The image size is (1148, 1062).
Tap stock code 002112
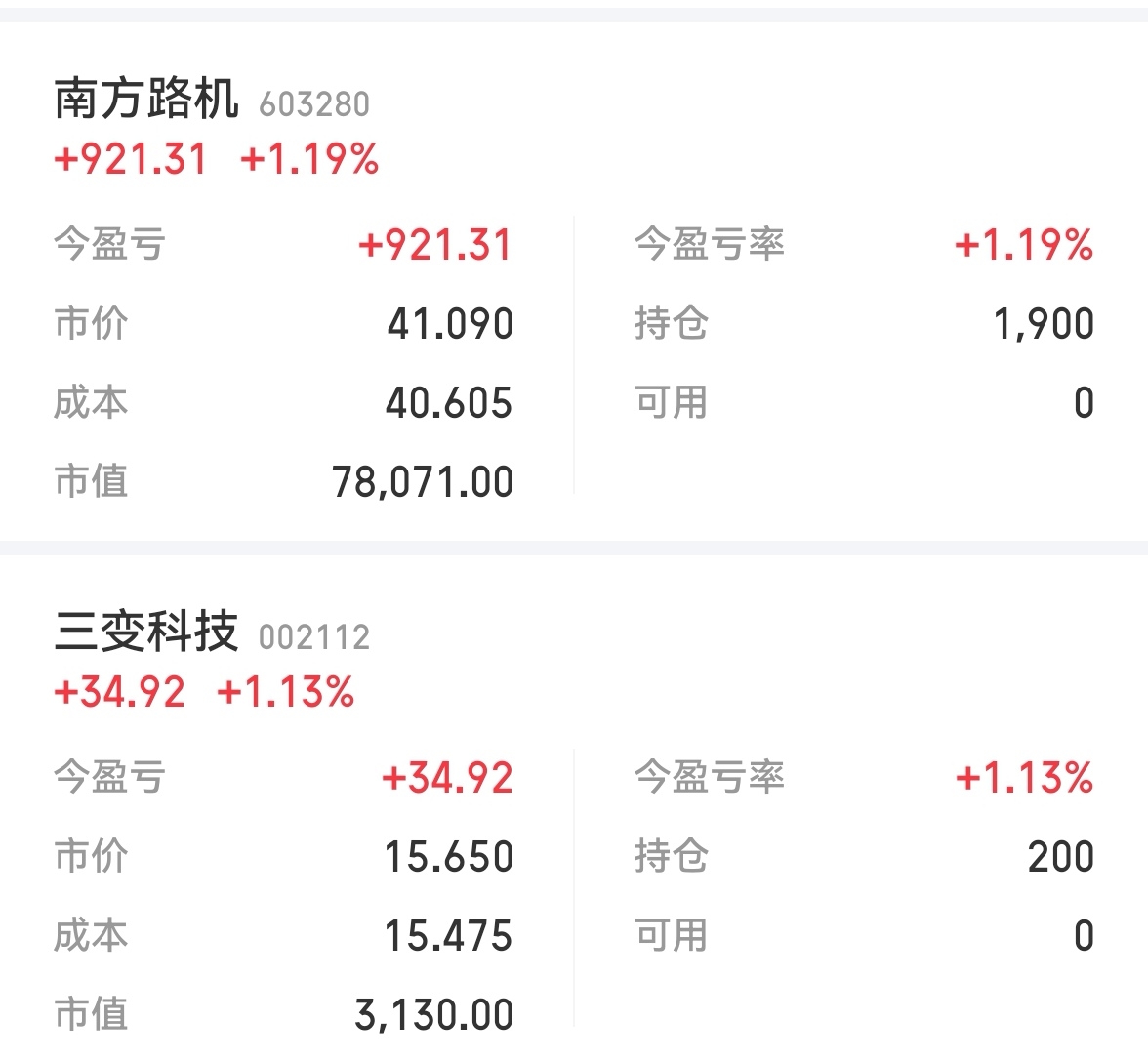point(314,637)
